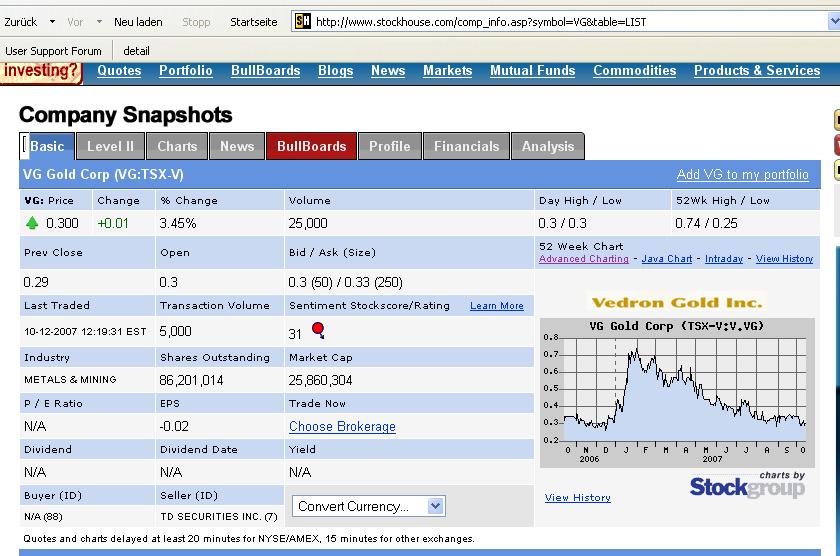The width and height of the screenshot is (840, 556).
Task: Click the Startseite home button
Action: 254,22
